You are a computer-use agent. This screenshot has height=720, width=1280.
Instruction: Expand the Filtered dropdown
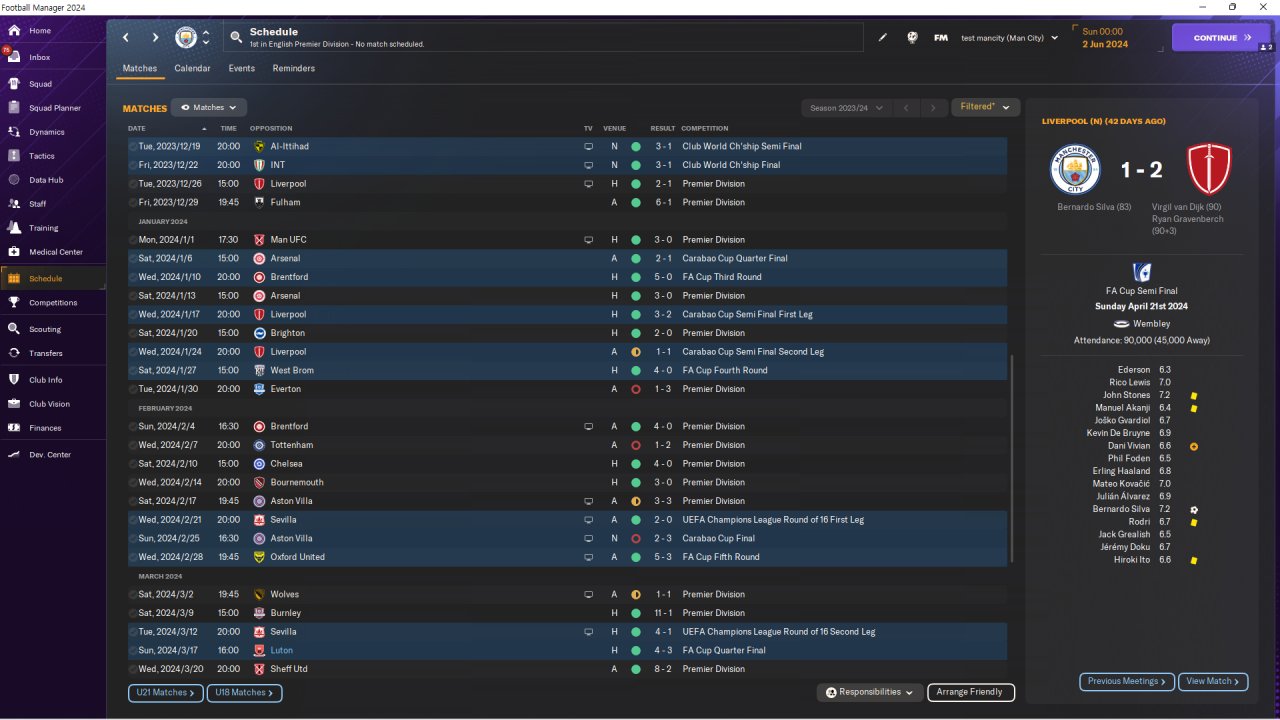(985, 107)
